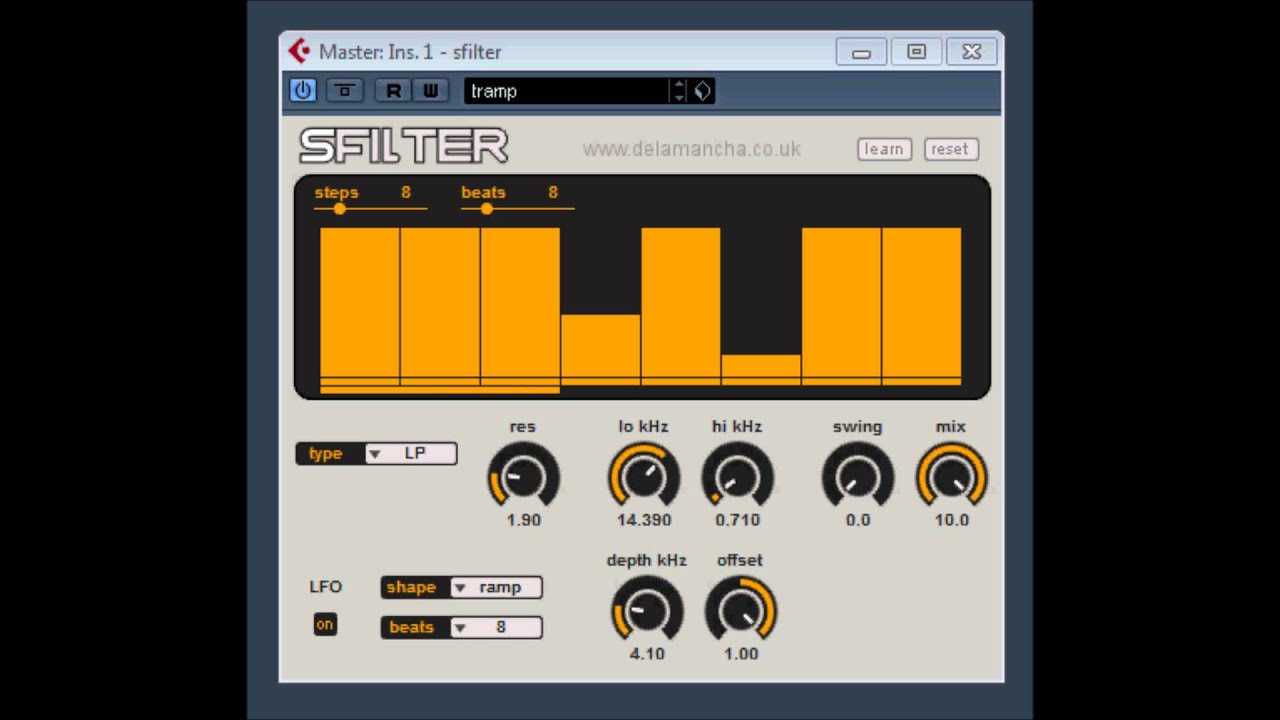Minimize the sfilter plugin window
The image size is (1280, 720).
[x=861, y=52]
